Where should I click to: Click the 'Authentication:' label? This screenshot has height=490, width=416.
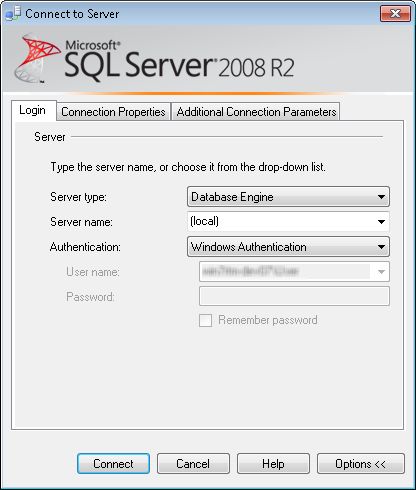click(85, 247)
